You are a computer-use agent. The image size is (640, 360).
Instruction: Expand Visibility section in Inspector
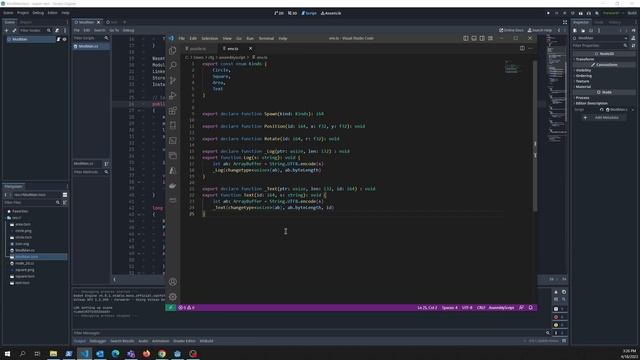pyautogui.click(x=583, y=70)
